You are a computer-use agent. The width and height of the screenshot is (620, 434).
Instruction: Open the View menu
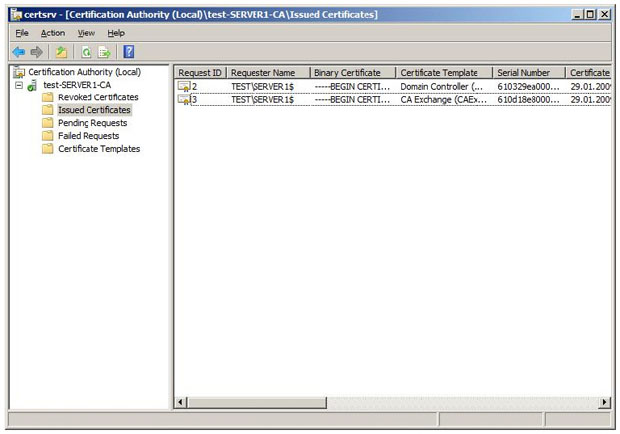(x=86, y=33)
